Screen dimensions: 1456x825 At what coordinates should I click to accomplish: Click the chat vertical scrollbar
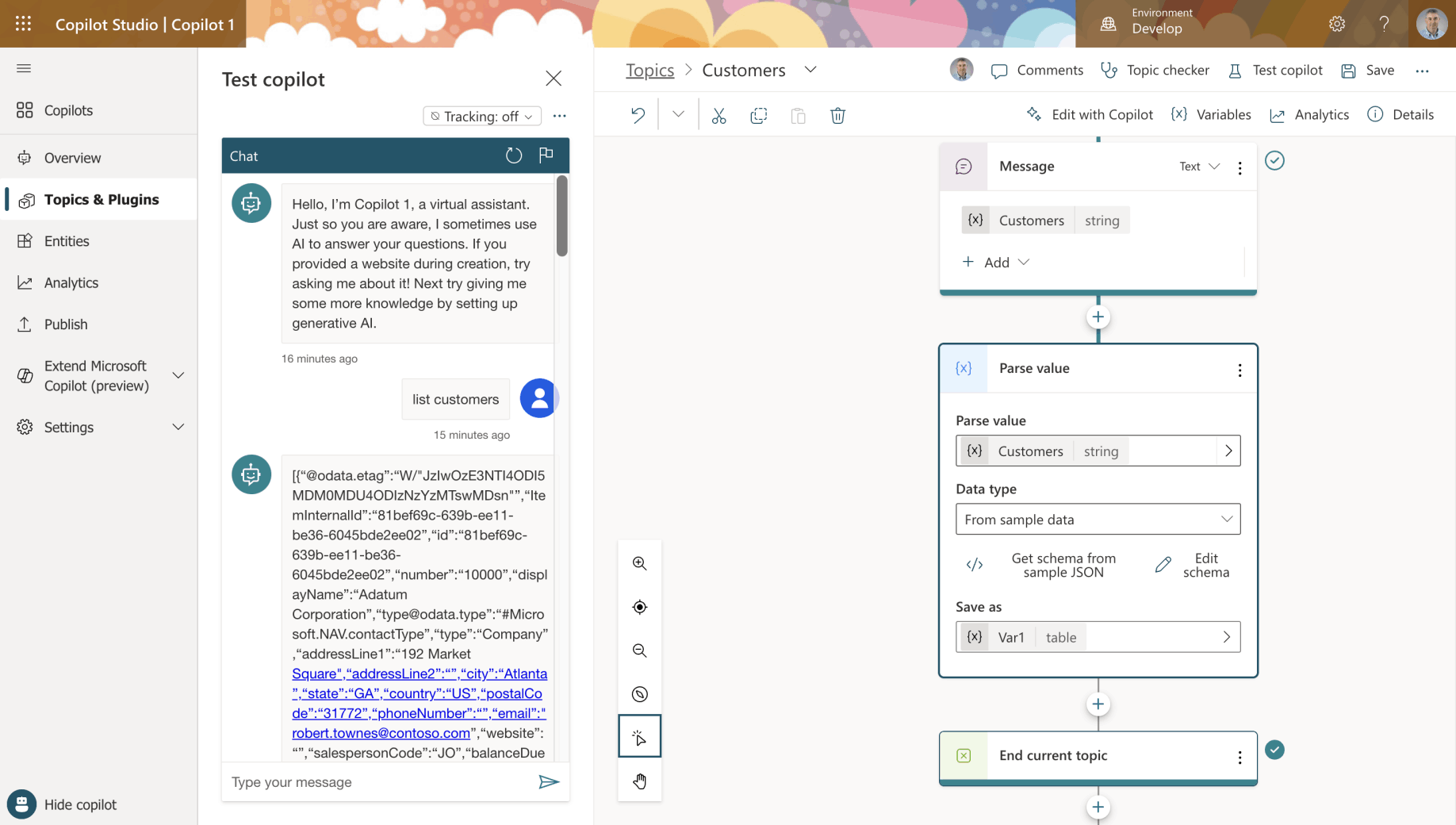[561, 216]
